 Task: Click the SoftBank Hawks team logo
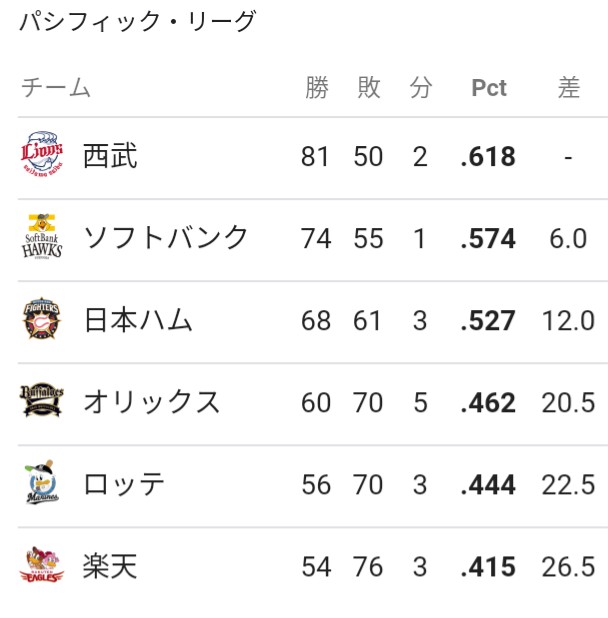pos(42,236)
